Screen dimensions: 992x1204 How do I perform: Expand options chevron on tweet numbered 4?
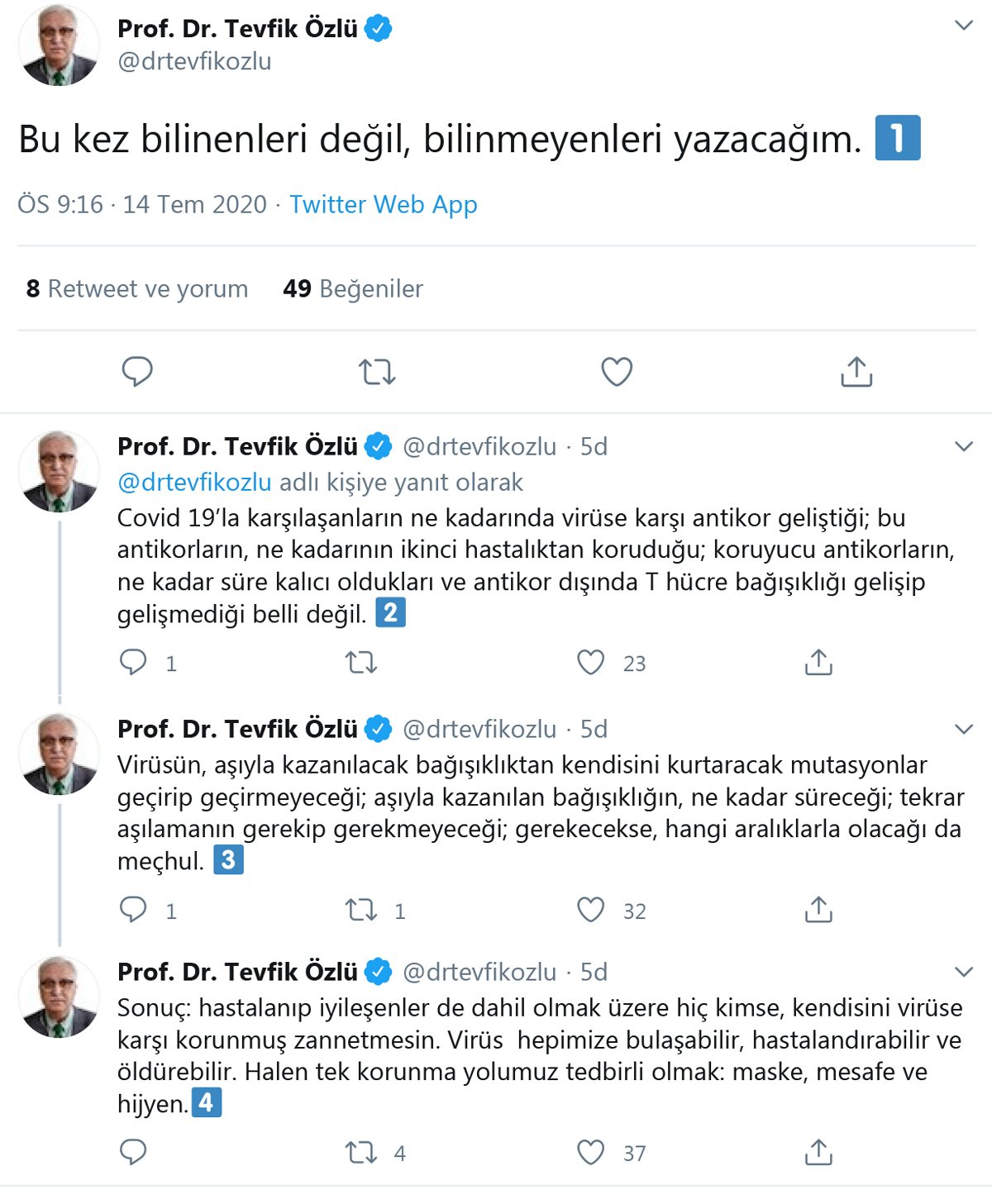pyautogui.click(x=964, y=973)
